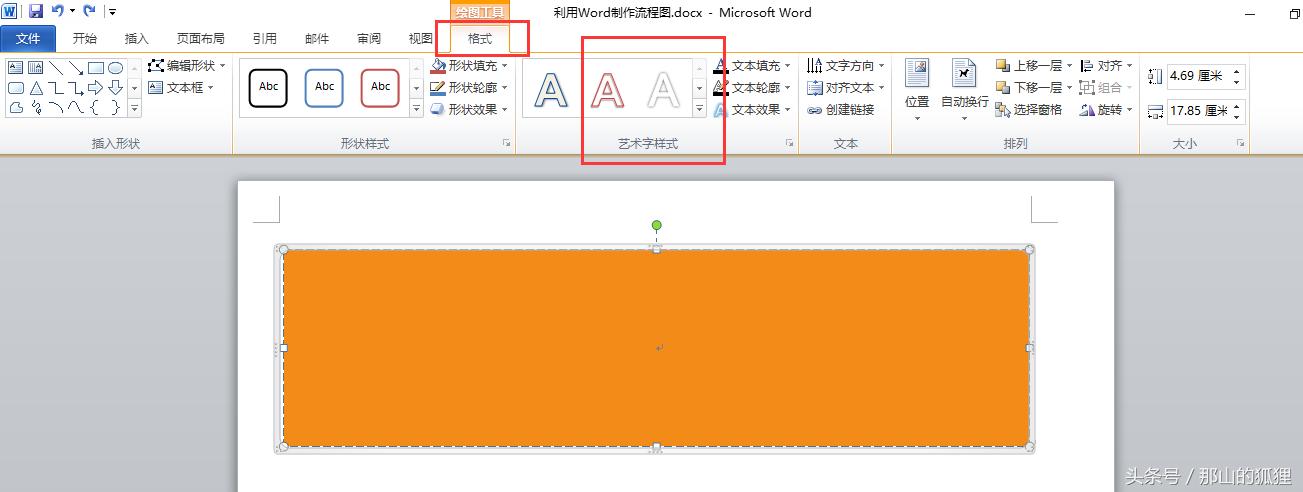The width and height of the screenshot is (1303, 492).
Task: Apply the blue WordArt style A
Action: coord(551,89)
